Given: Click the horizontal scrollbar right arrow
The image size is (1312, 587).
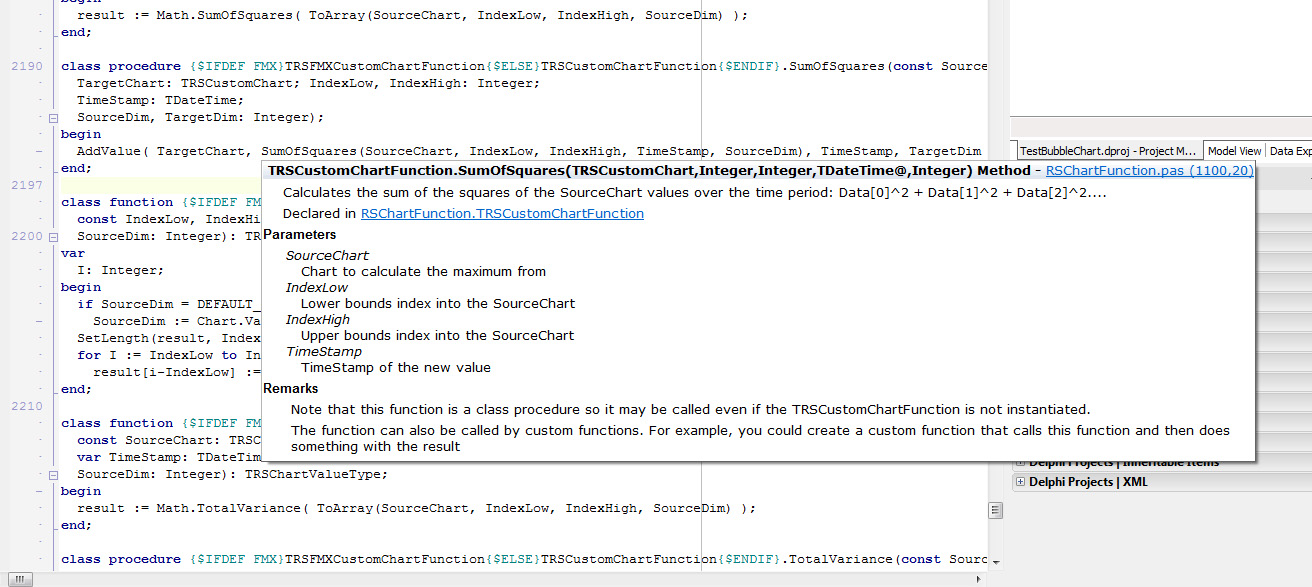Looking at the screenshot, I should 979,579.
